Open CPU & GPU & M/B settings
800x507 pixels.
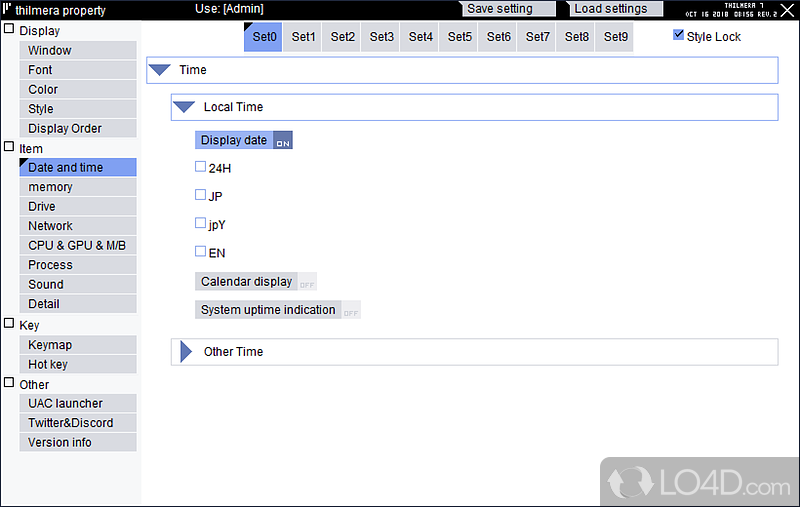pos(78,245)
